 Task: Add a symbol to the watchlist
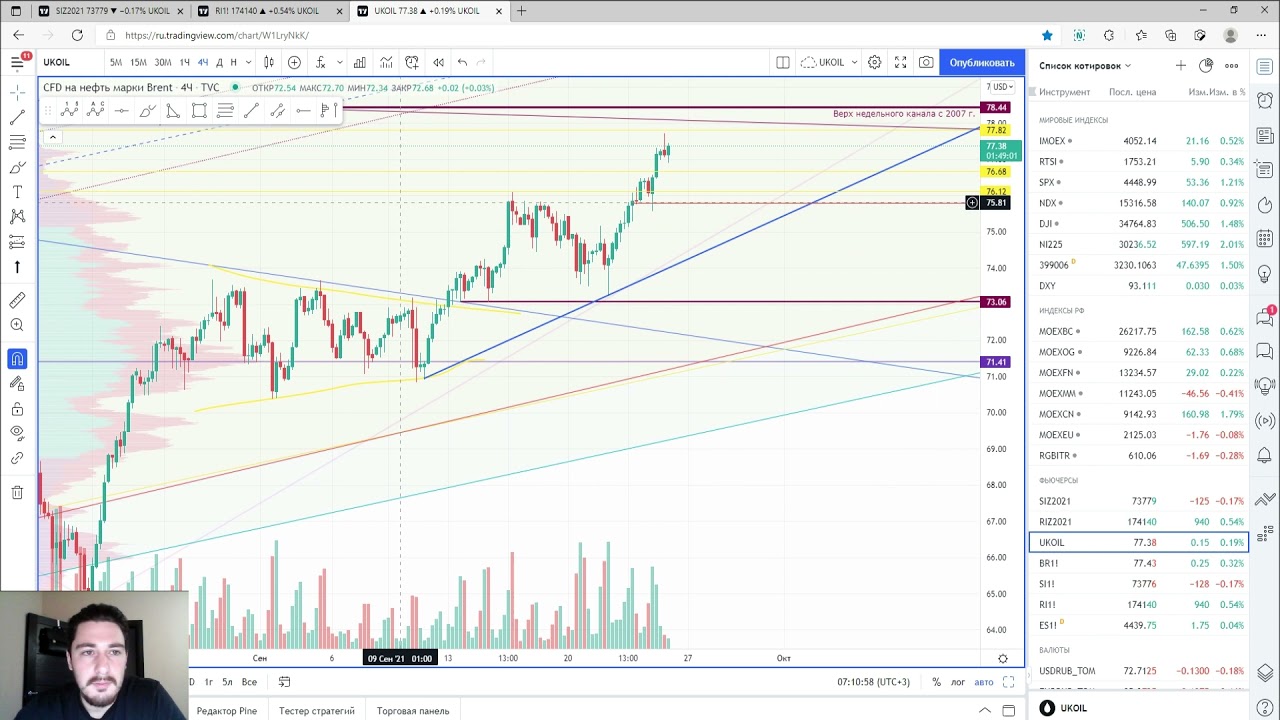click(x=1180, y=66)
